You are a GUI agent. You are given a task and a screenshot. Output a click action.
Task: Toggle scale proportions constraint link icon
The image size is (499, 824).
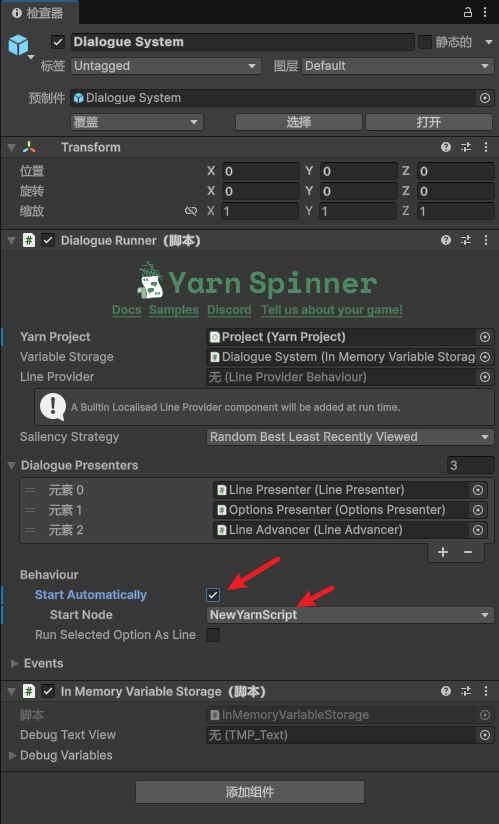click(191, 211)
